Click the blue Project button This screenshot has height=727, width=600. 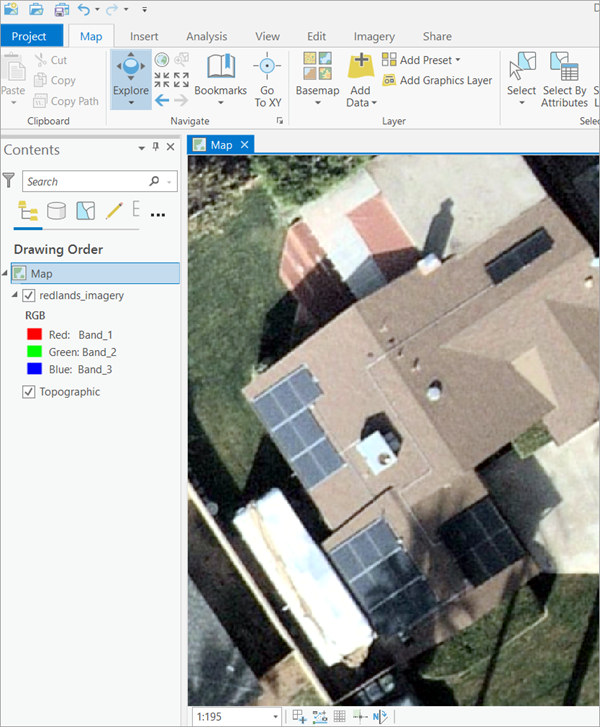pyautogui.click(x=30, y=36)
